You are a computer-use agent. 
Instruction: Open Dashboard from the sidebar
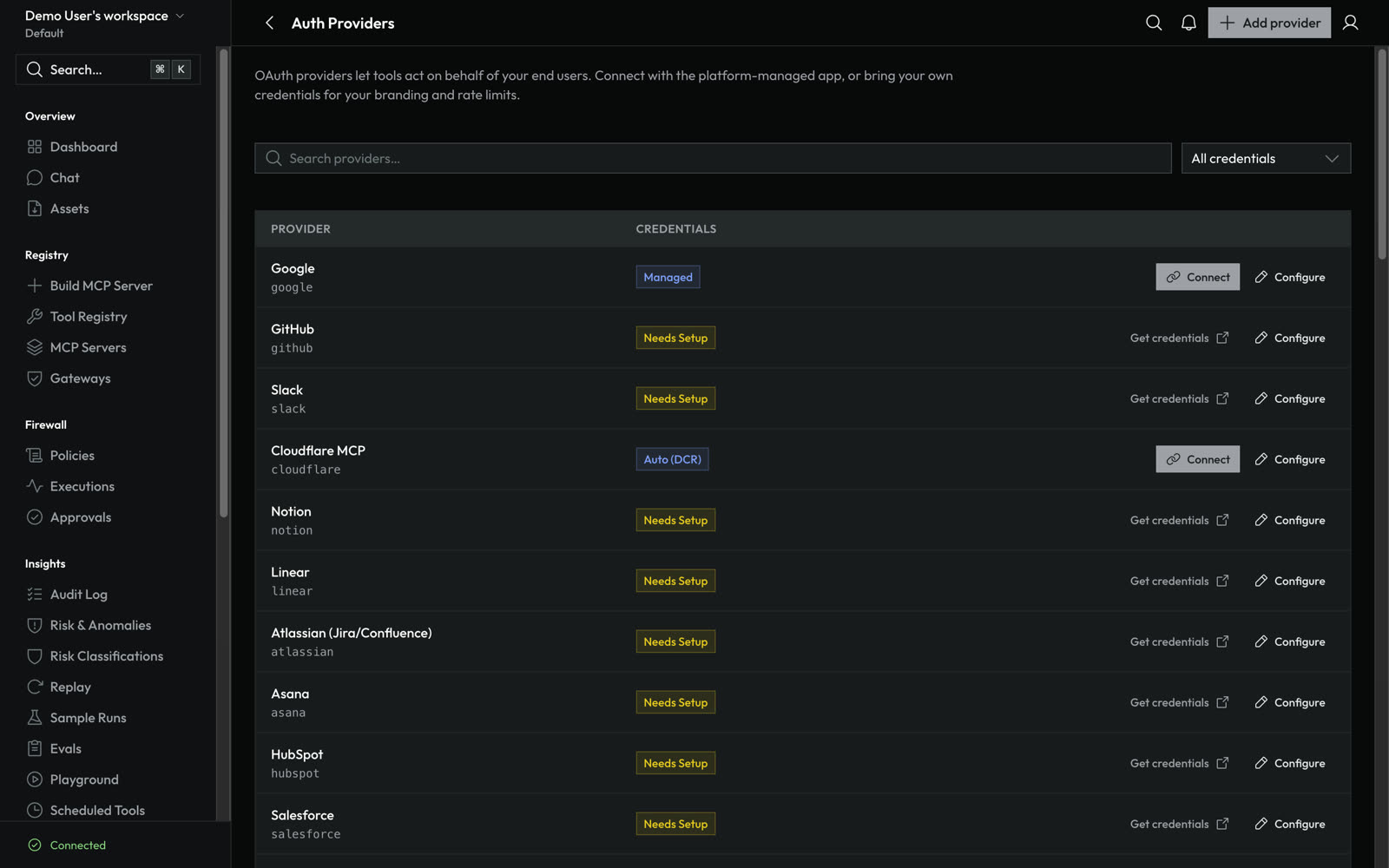83,147
